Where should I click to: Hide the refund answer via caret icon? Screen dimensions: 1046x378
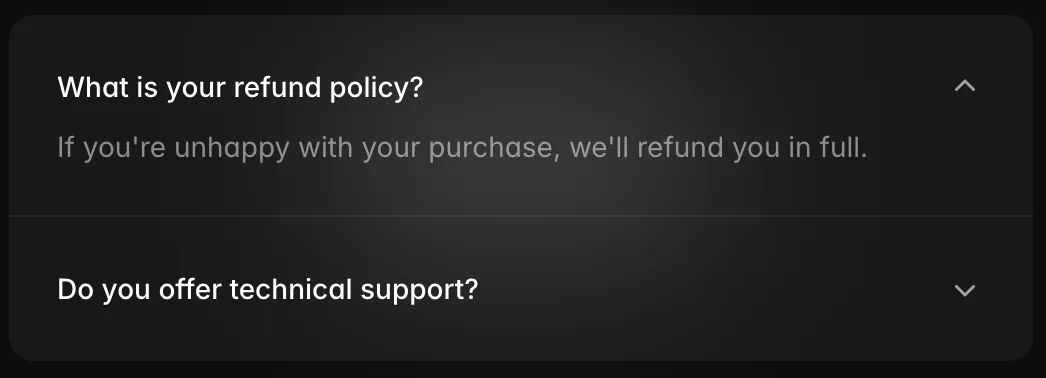click(965, 86)
